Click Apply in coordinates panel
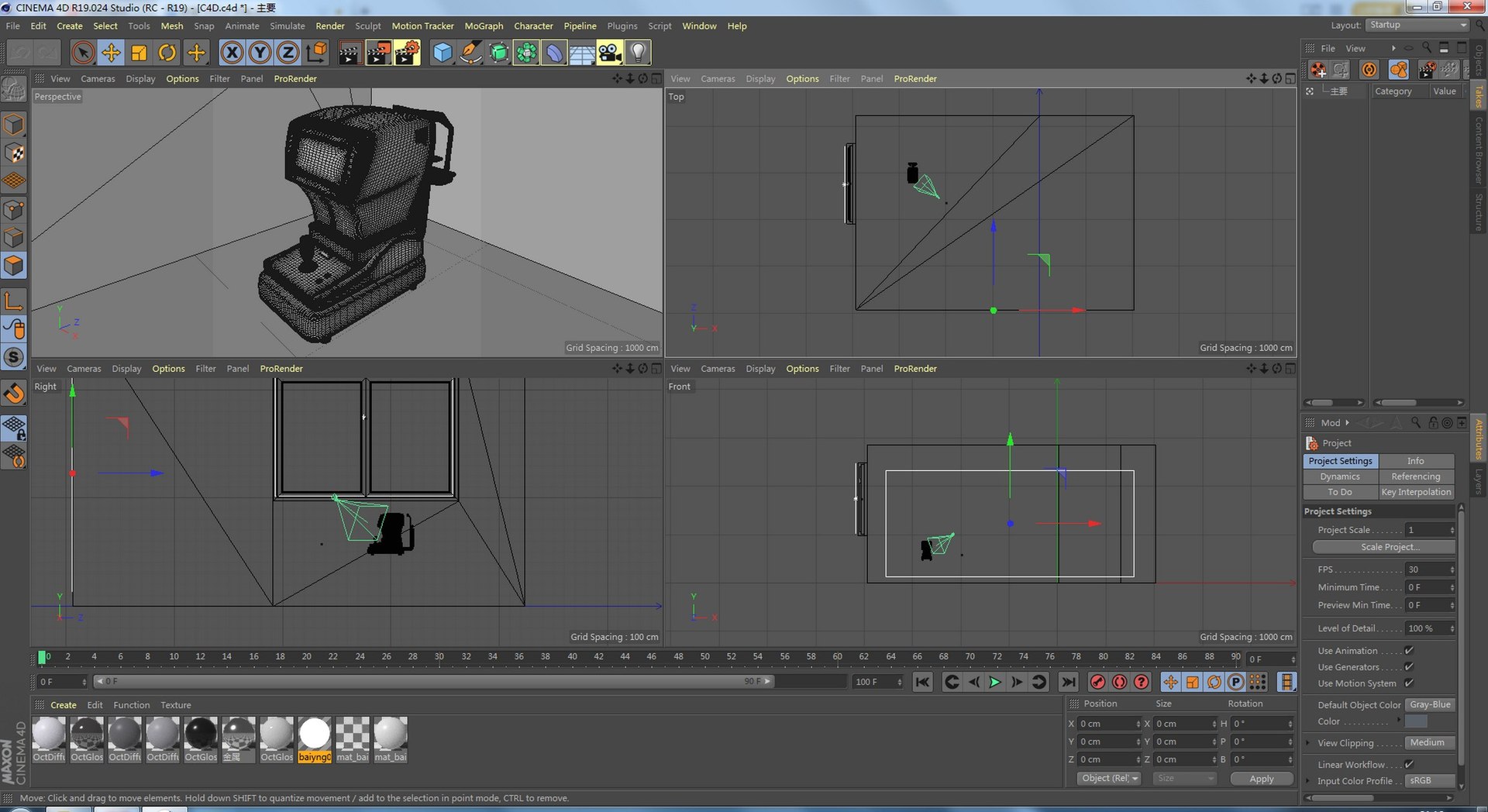 (1262, 779)
